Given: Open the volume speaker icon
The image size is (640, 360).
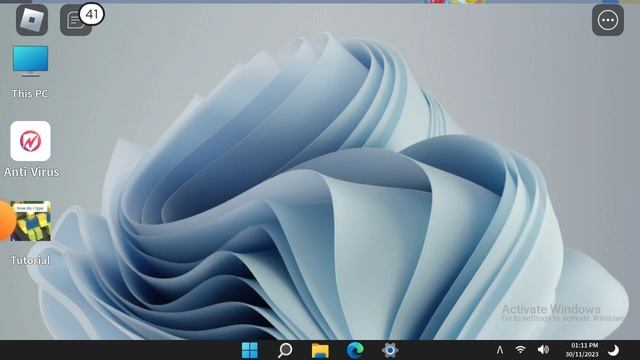Looking at the screenshot, I should pos(543,349).
